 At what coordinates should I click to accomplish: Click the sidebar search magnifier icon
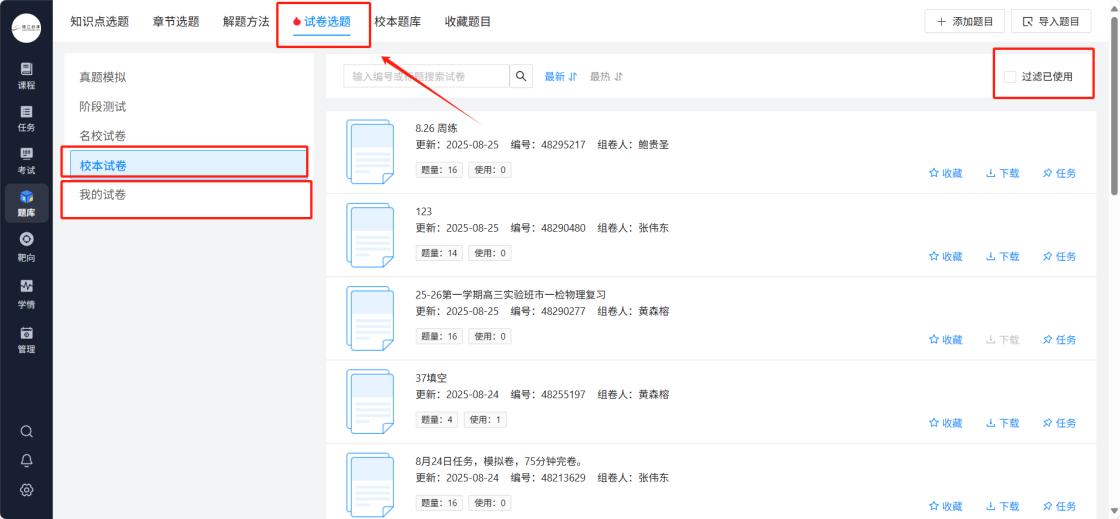pos(26,431)
